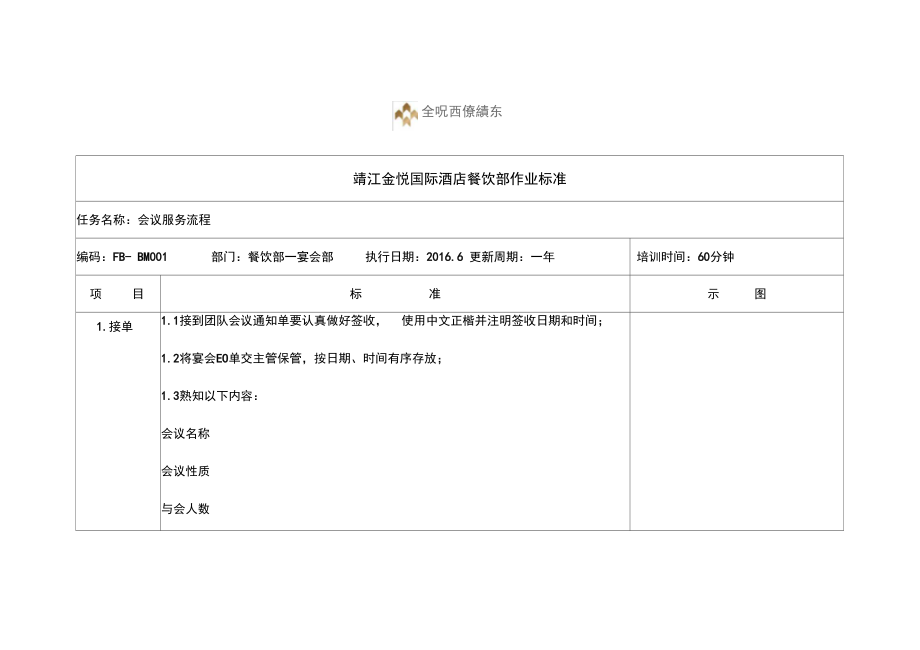Click the '1.接单' row label
920x650 pixels.
(114, 327)
